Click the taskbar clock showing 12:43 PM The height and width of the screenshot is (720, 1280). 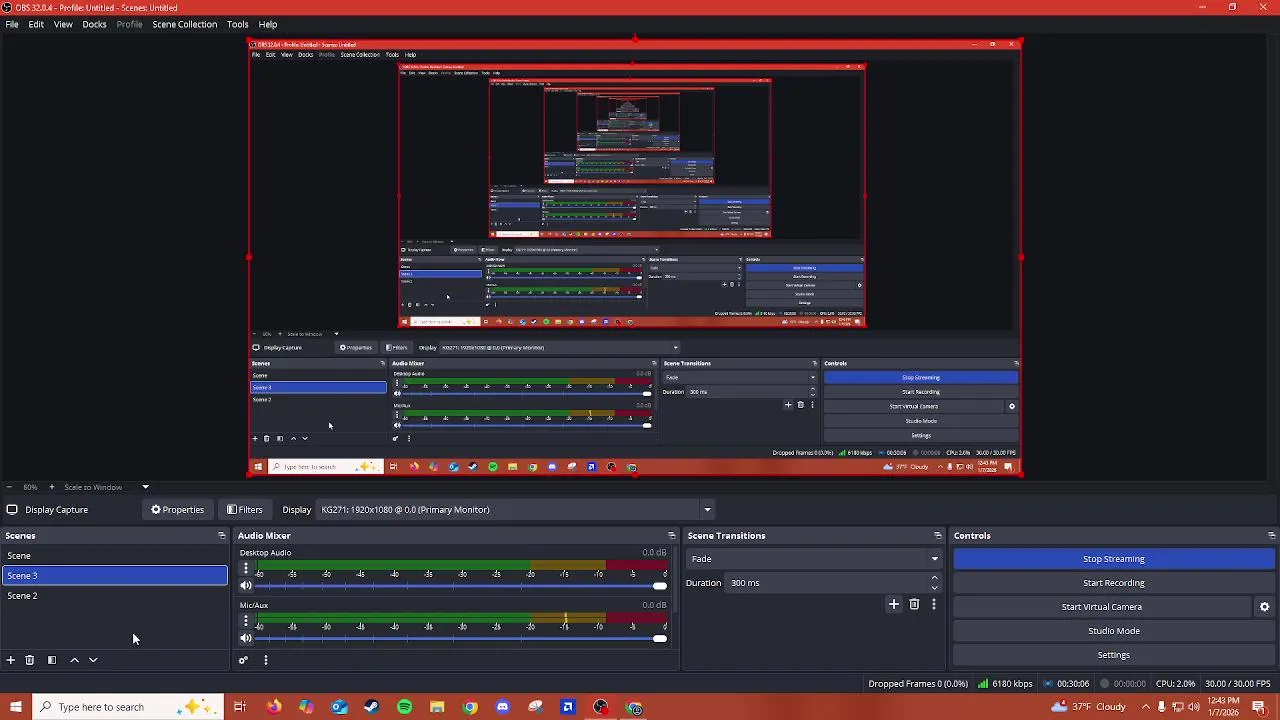tap(1224, 707)
